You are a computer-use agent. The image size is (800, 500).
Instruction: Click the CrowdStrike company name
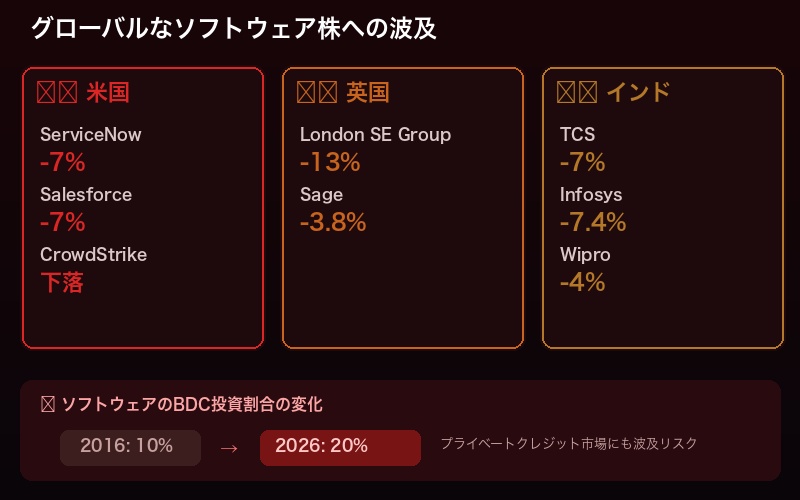click(93, 254)
